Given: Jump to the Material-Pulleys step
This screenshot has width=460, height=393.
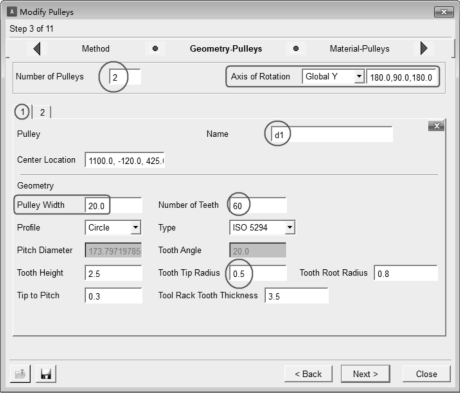Looking at the screenshot, I should (x=359, y=49).
